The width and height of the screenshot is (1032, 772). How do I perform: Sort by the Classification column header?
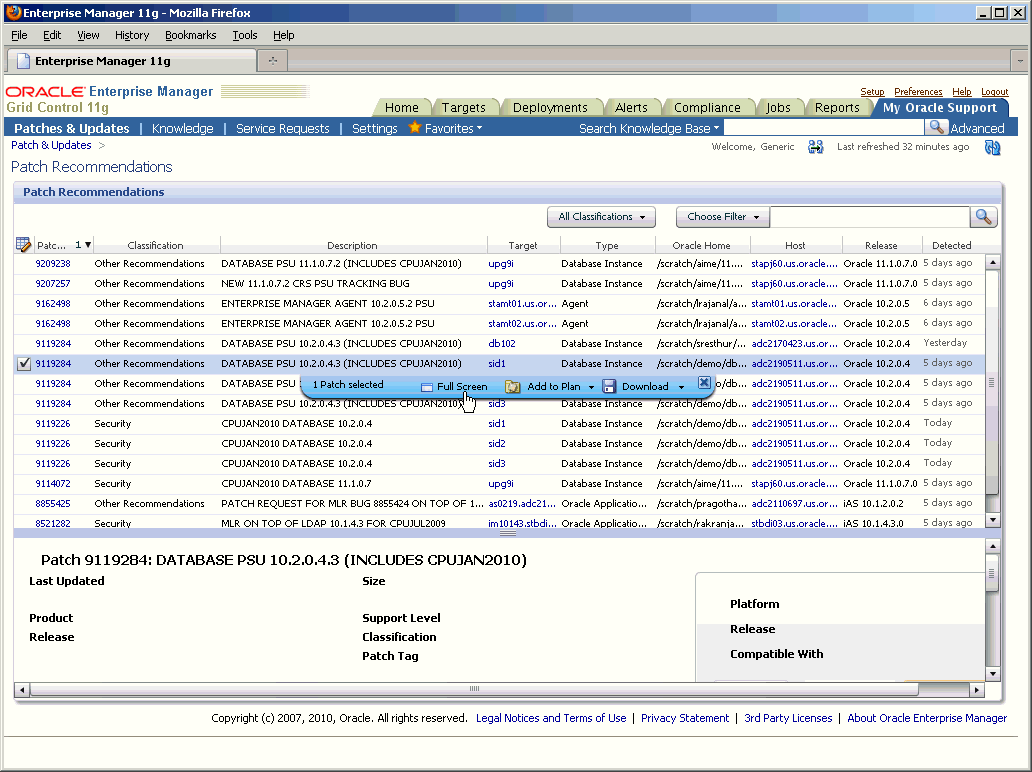155,245
